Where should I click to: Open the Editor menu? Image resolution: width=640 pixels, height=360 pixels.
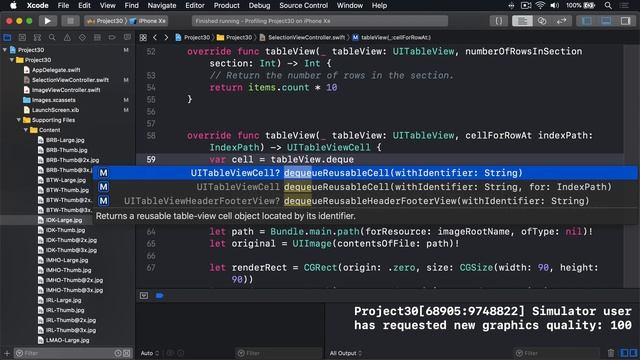tap(195, 6)
